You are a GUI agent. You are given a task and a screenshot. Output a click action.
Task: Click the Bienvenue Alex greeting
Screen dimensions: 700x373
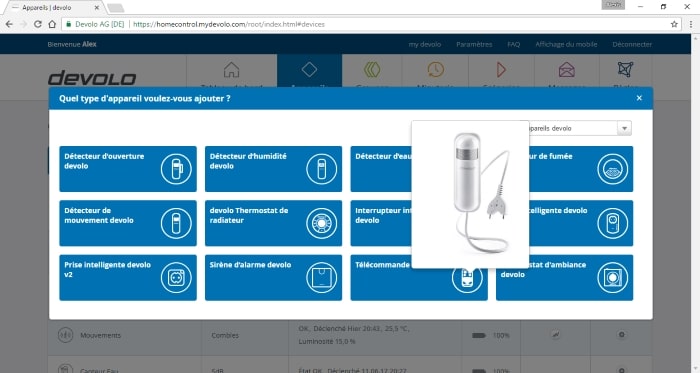pos(72,44)
